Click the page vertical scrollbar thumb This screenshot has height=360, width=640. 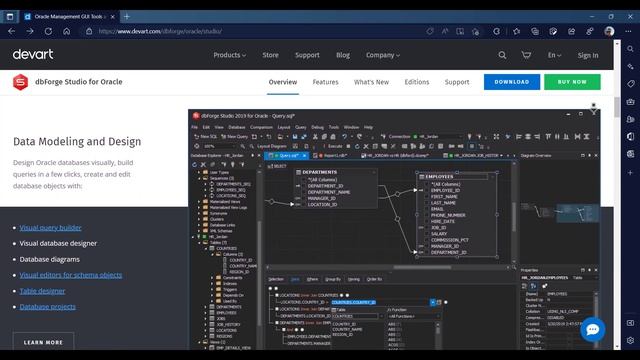[617, 107]
